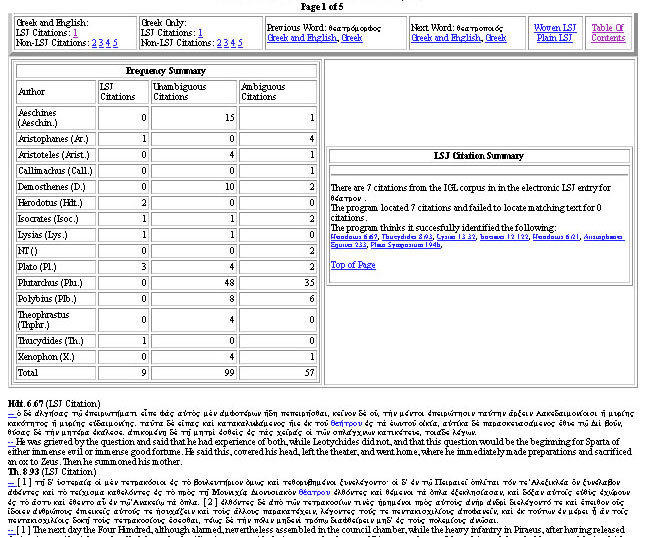This screenshot has height=537, width=646.
Task: Select the 'Aristoteles (Arist.)' author cell
Action: [x=56, y=155]
